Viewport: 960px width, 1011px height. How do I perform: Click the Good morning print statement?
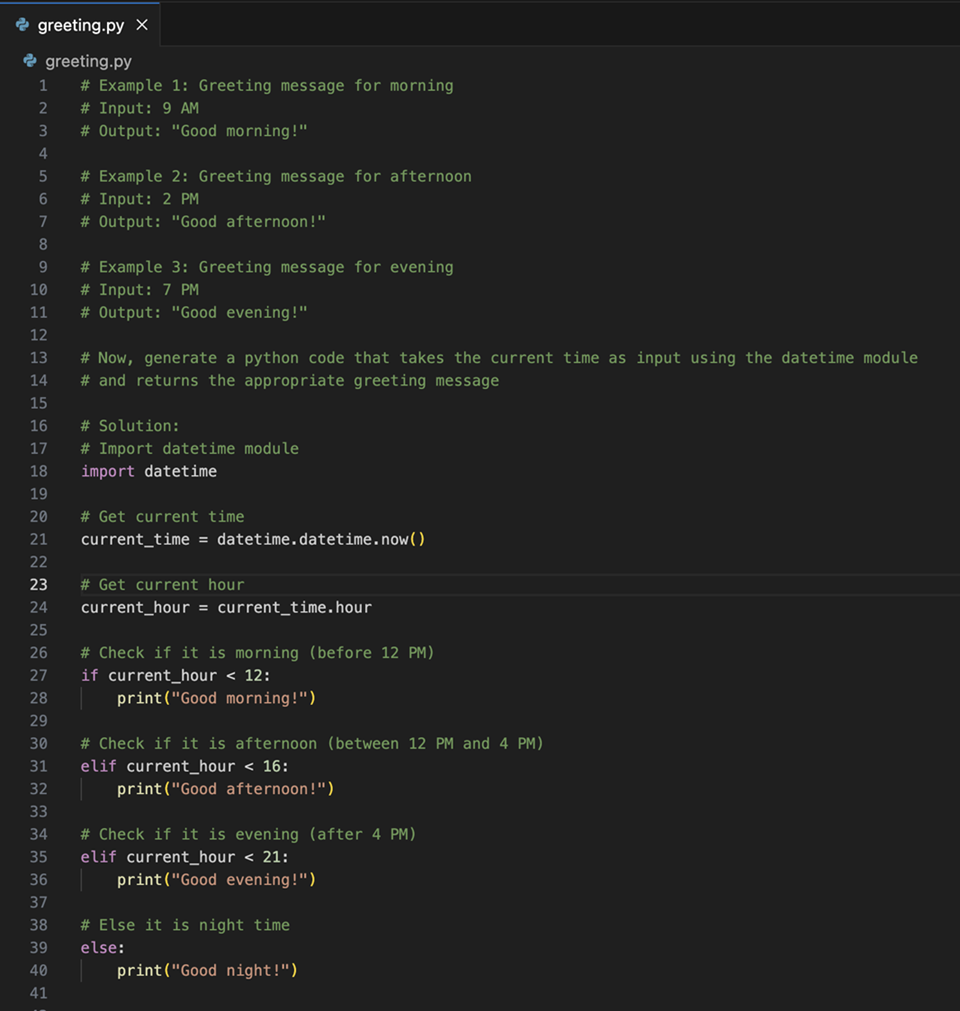point(215,698)
